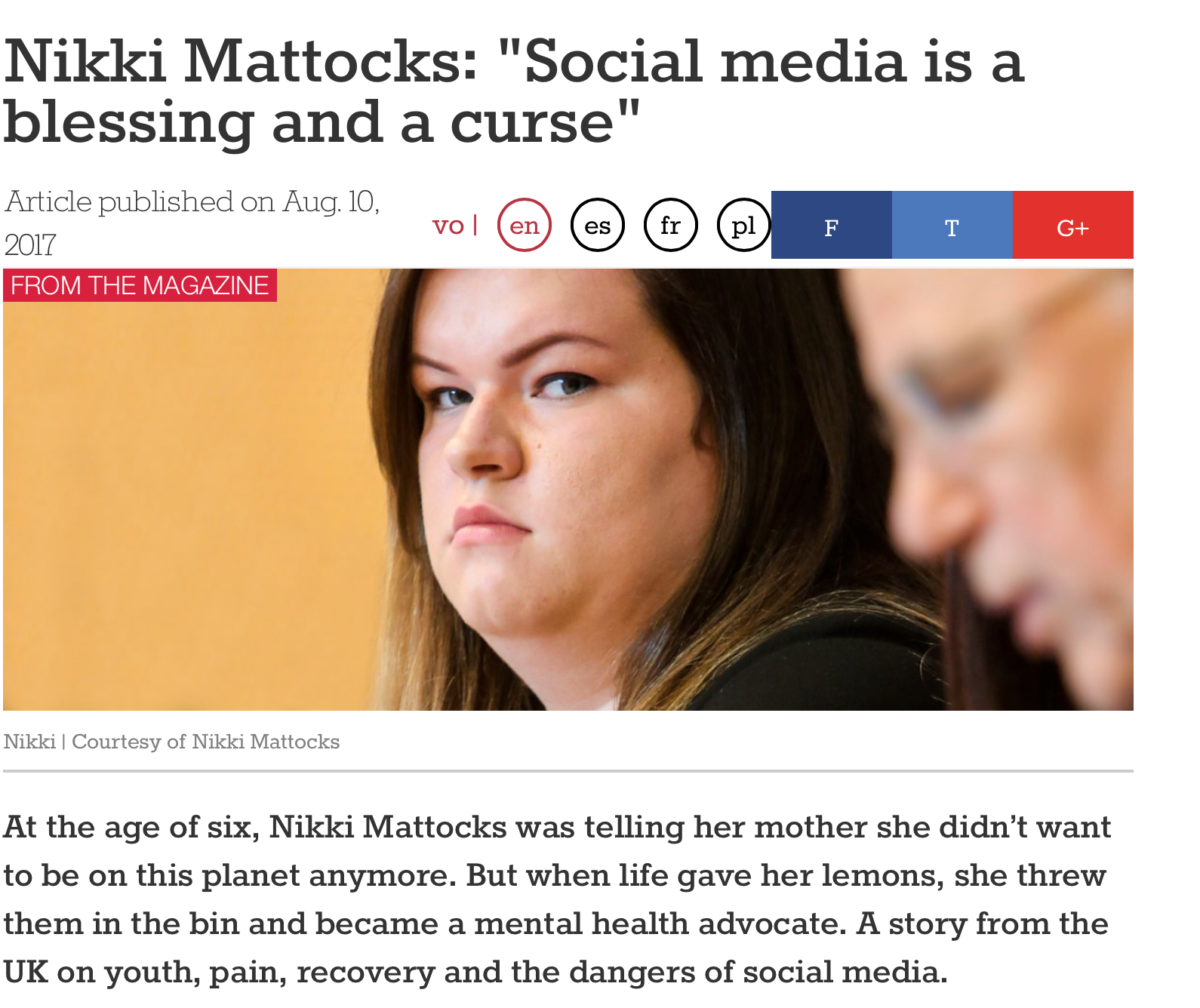
Task: Switch article language to Polish 'pl'
Action: click(x=743, y=225)
